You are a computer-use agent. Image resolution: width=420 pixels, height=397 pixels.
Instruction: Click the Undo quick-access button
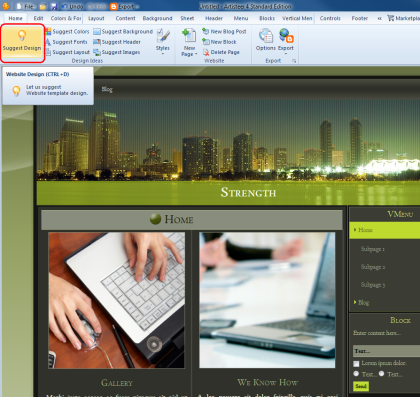[x=73, y=6]
